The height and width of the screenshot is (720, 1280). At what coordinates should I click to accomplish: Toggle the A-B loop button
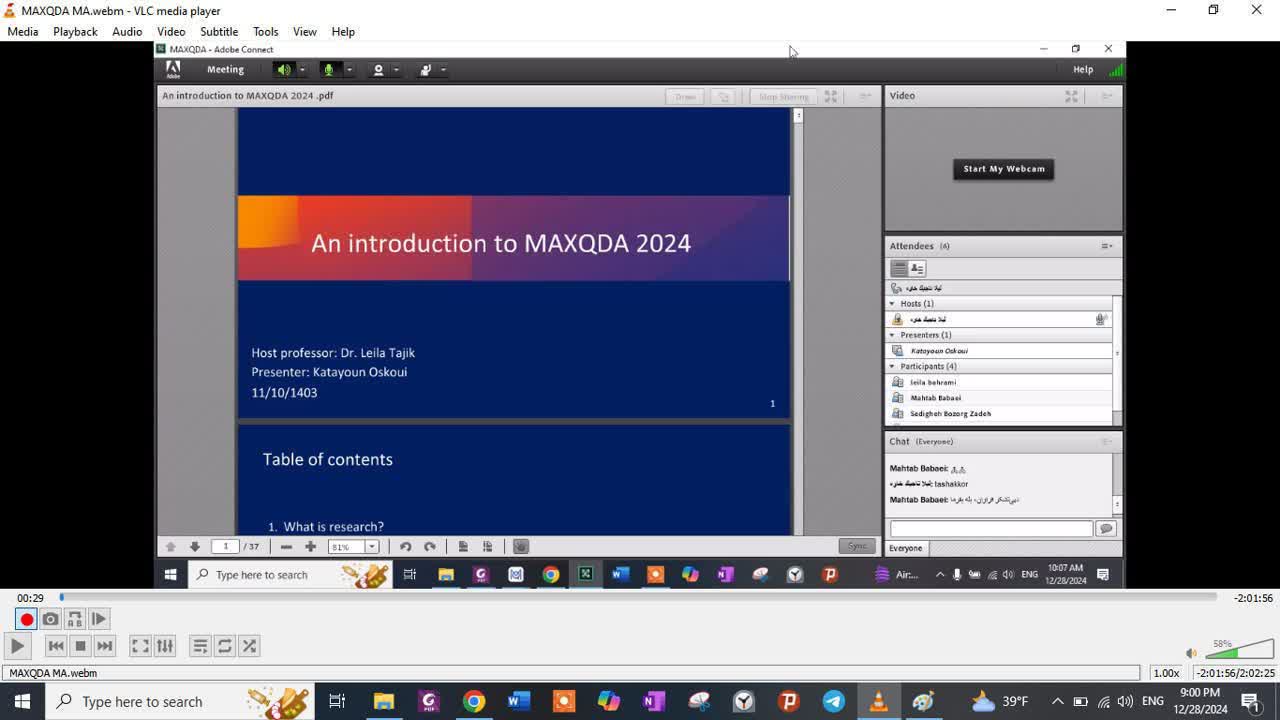click(75, 619)
